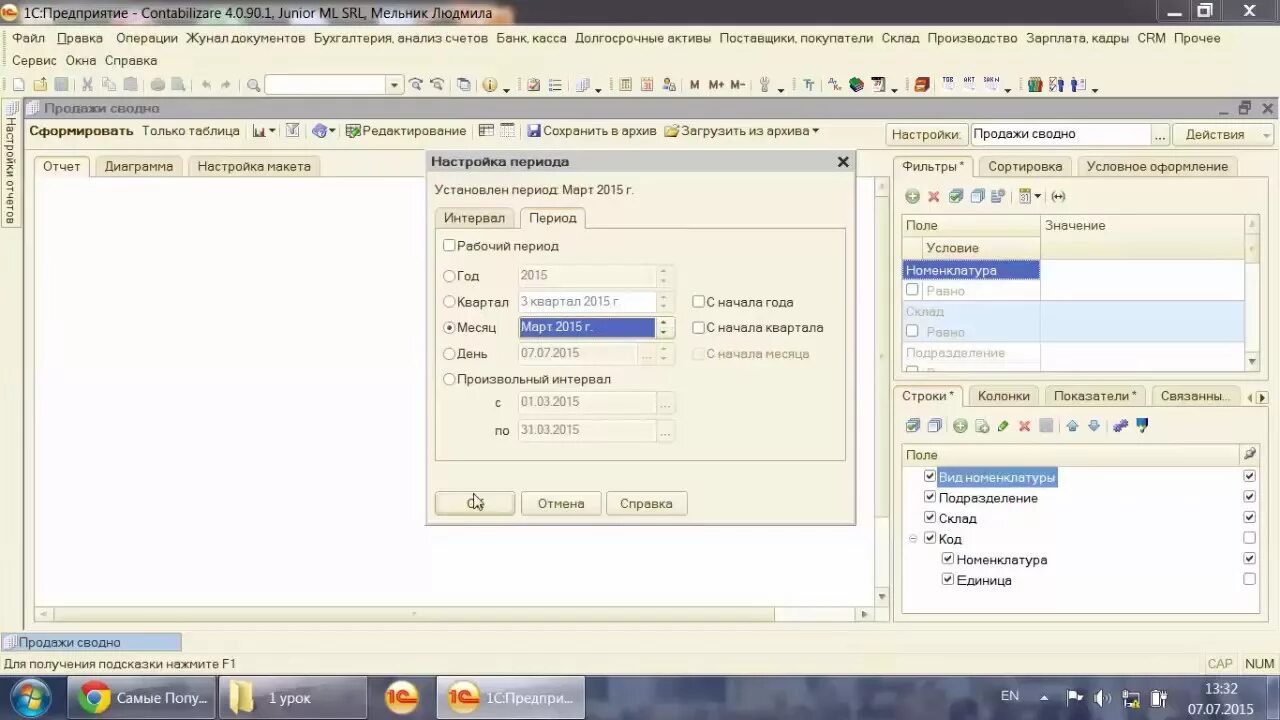Viewport: 1280px width, 720px height.
Task: Open the main toolbar search box dropdown
Action: pos(394,85)
